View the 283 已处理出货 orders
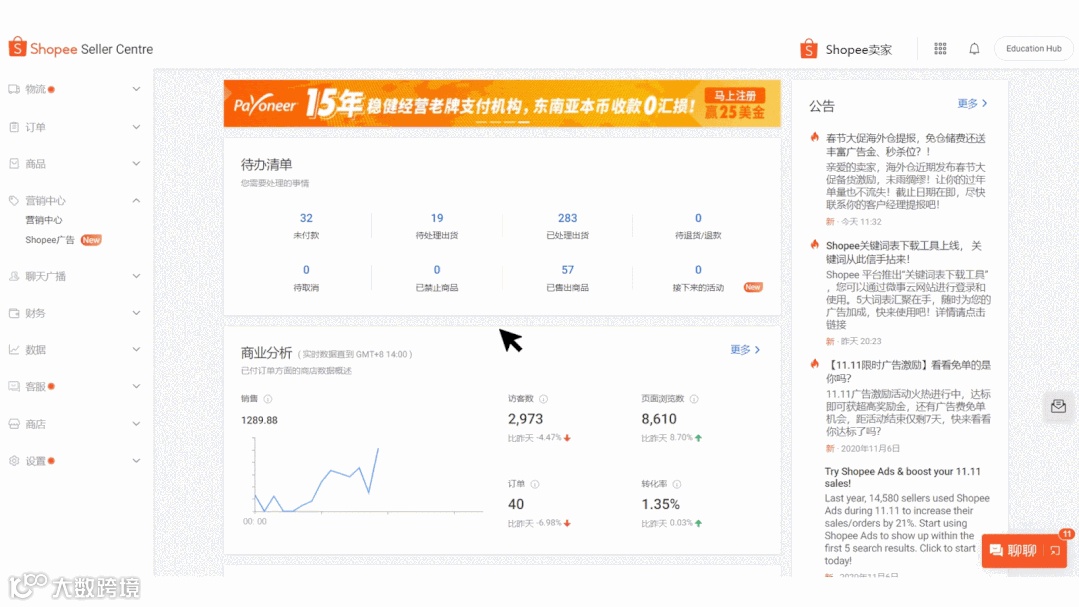 tap(568, 226)
